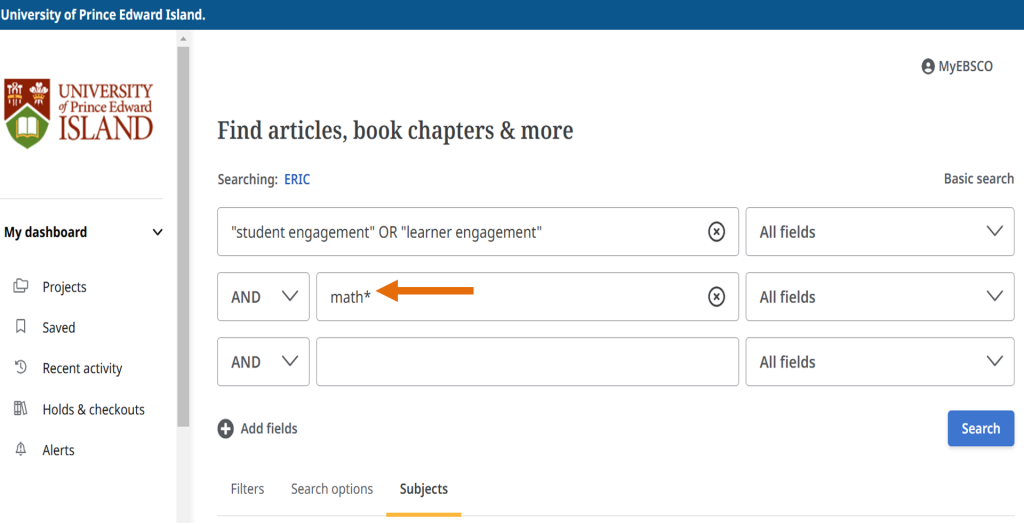The height and width of the screenshot is (525, 1024).
Task: Click the University of Prince Edward Island logo
Action: coord(79,114)
